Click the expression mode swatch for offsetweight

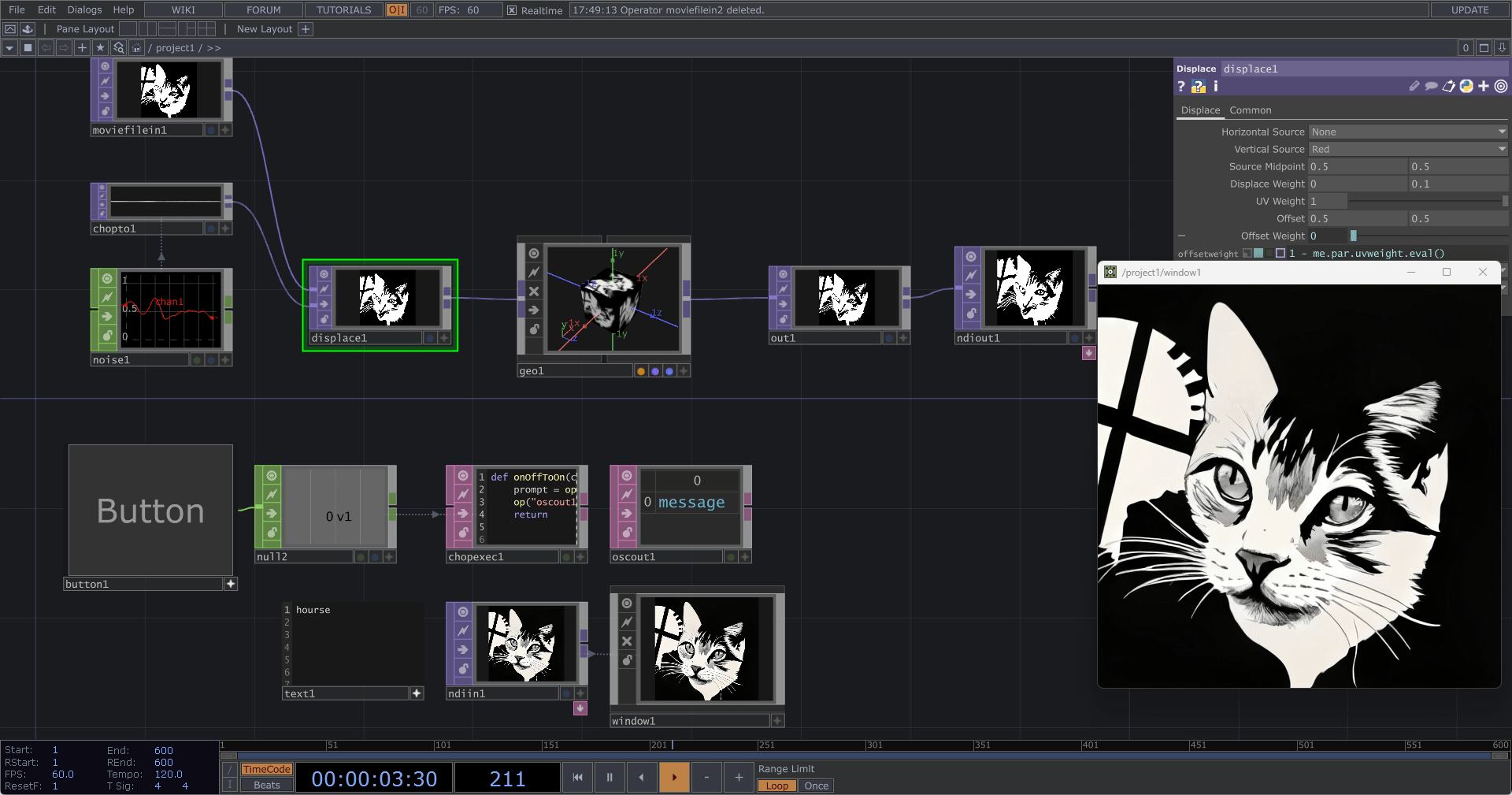(1258, 253)
